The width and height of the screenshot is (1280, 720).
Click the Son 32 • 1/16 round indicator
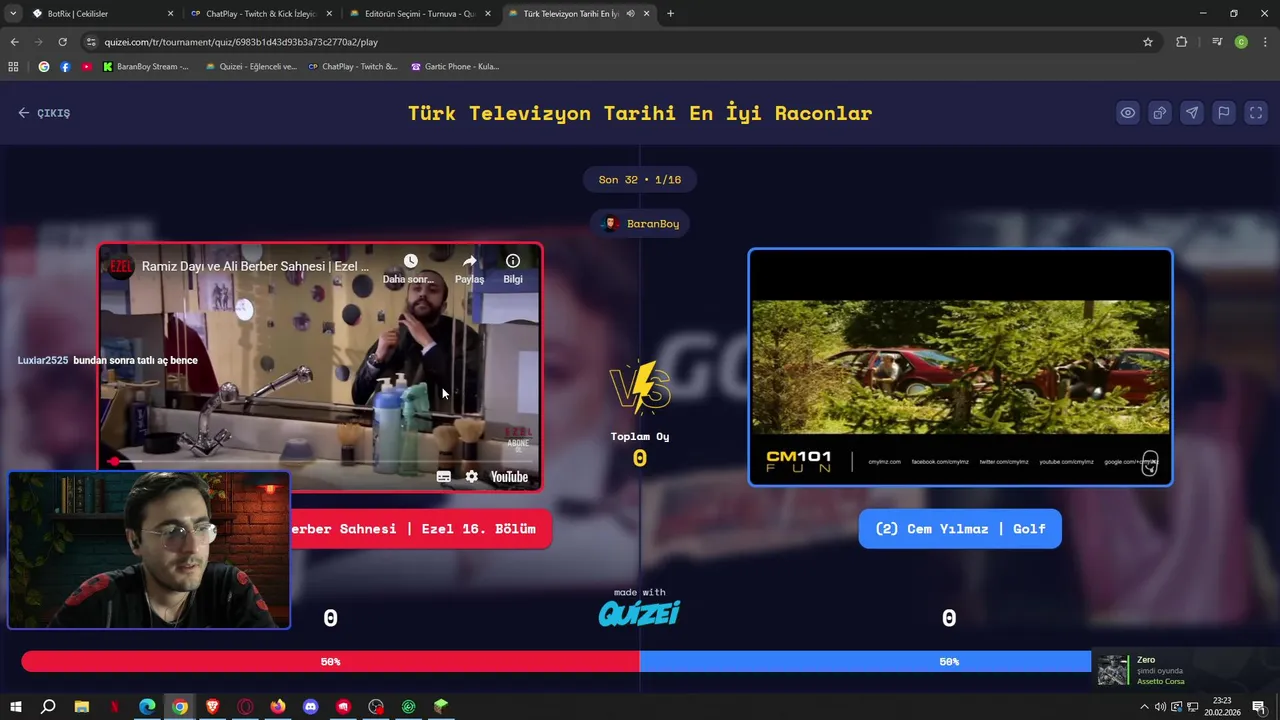point(640,180)
